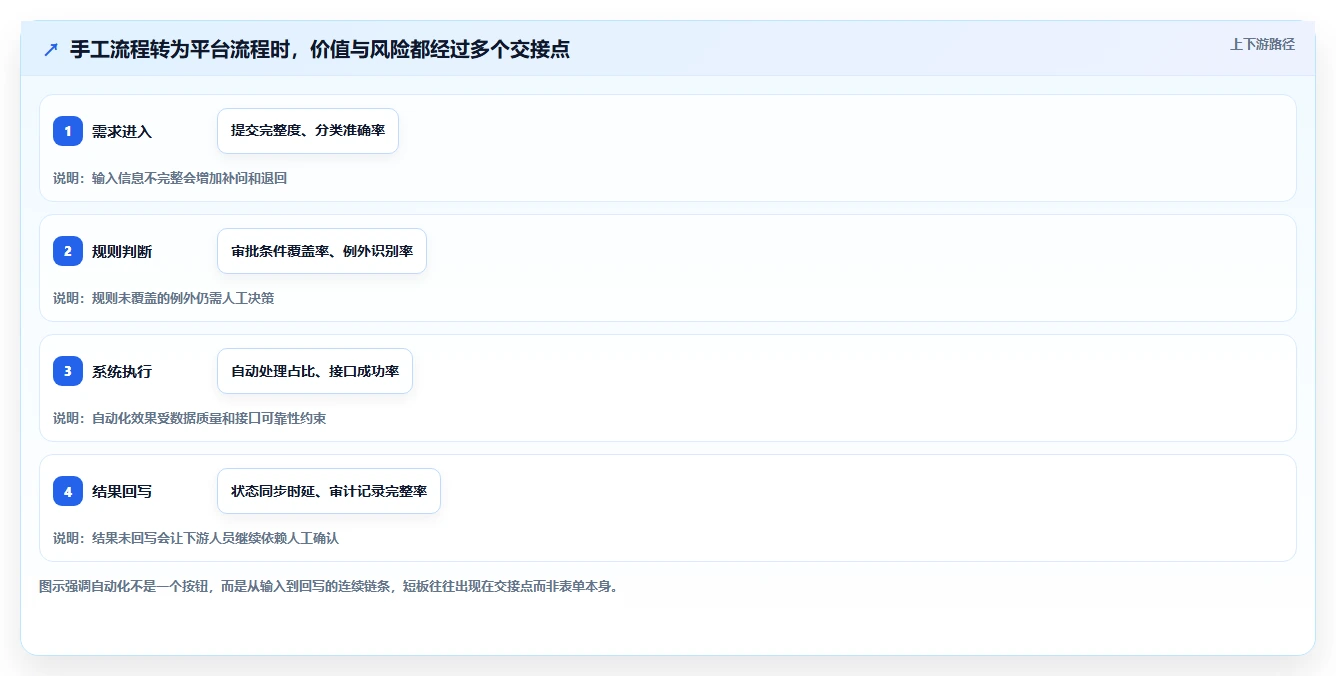Image resolution: width=1336 pixels, height=676 pixels.
Task: Click the 系统执行 step title
Action: 122,372
